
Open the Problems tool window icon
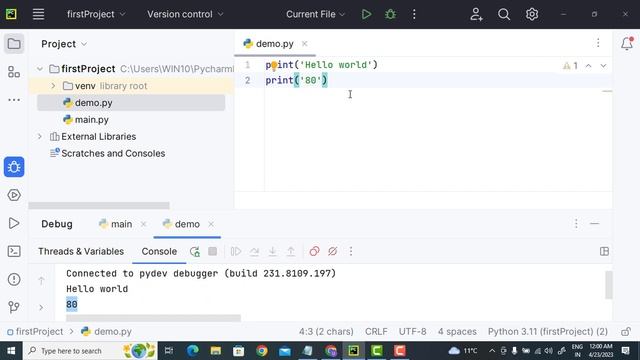14,279
